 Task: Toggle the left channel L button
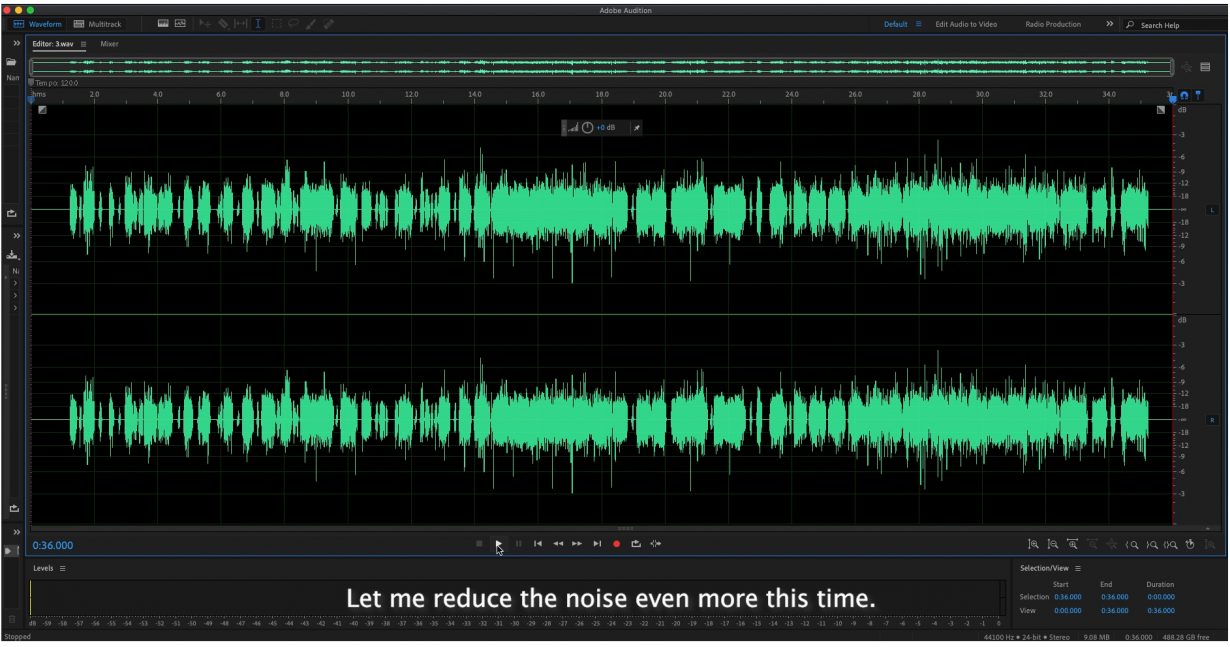(x=1211, y=210)
